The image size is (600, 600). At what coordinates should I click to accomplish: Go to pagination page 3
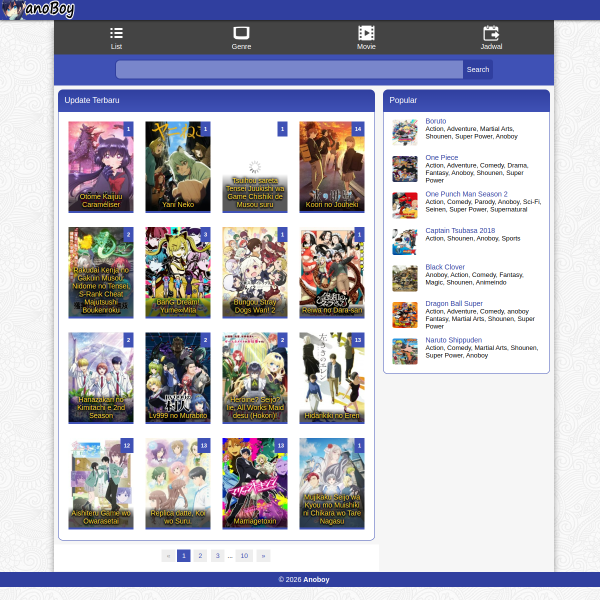(217, 556)
